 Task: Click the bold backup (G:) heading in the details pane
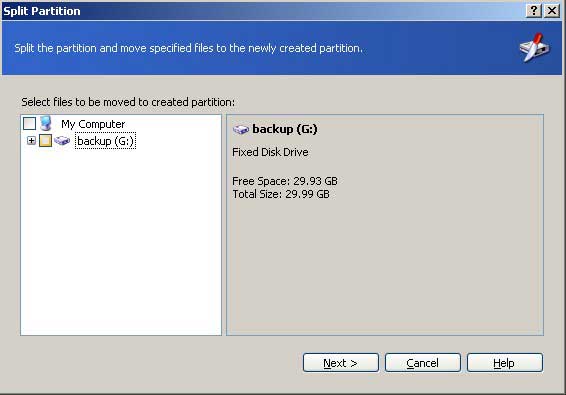pyautogui.click(x=285, y=129)
